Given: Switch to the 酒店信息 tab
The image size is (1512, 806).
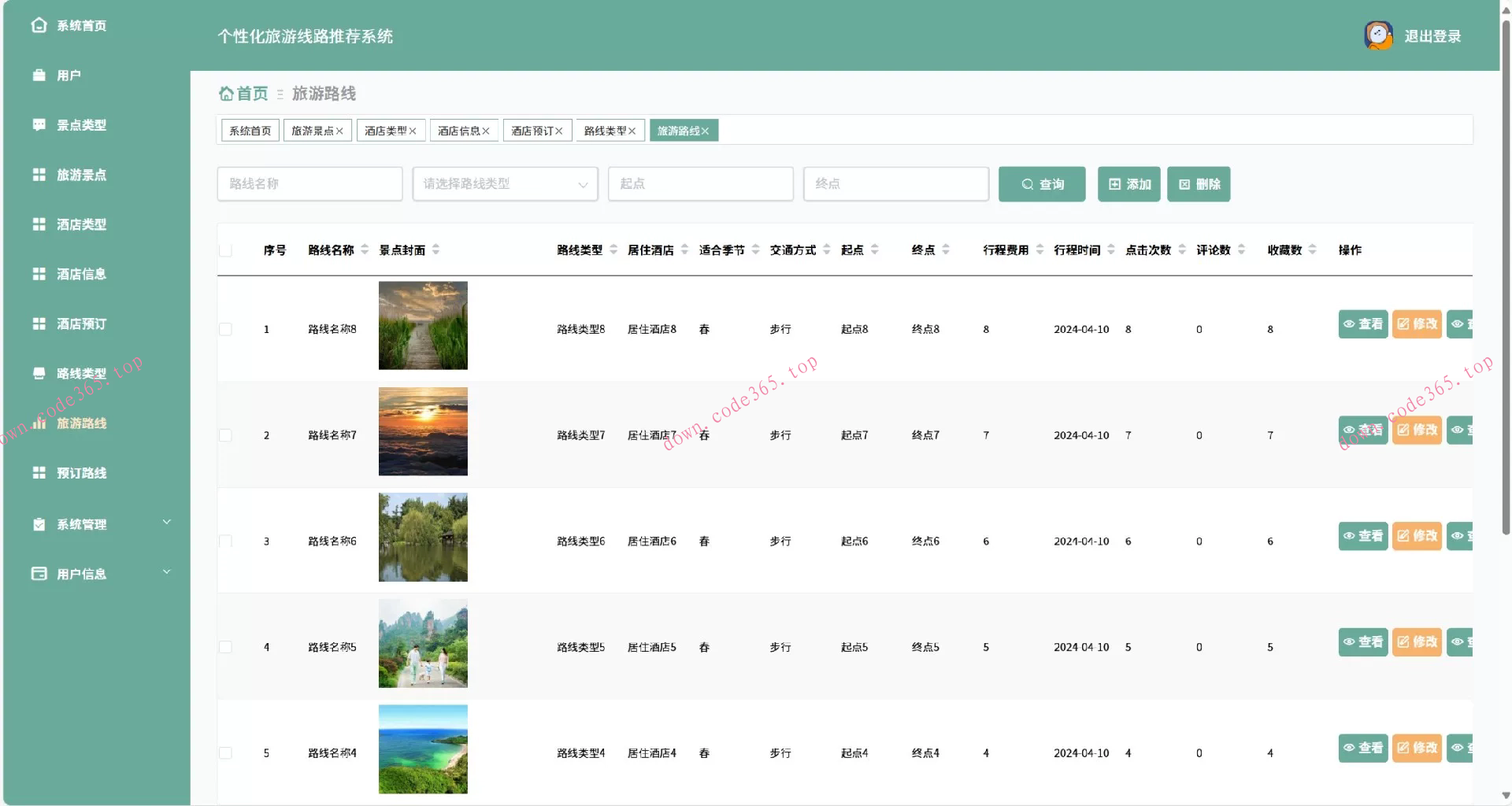Looking at the screenshot, I should point(463,130).
